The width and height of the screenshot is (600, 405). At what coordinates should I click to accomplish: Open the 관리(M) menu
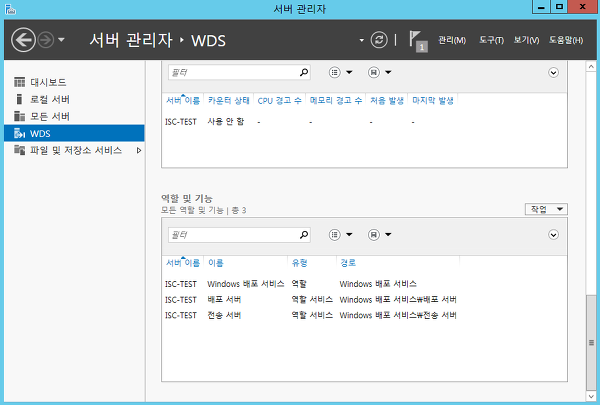[452, 40]
